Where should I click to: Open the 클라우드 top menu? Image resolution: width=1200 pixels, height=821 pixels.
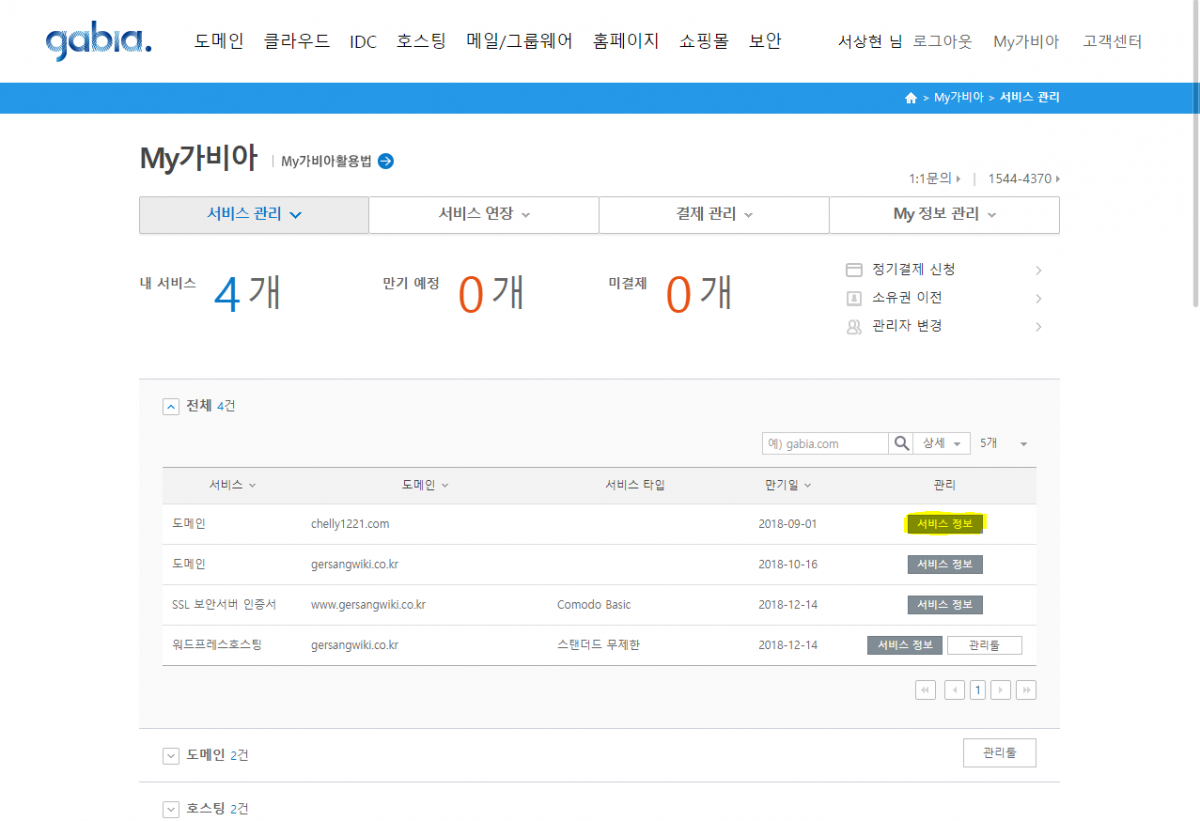pos(297,42)
